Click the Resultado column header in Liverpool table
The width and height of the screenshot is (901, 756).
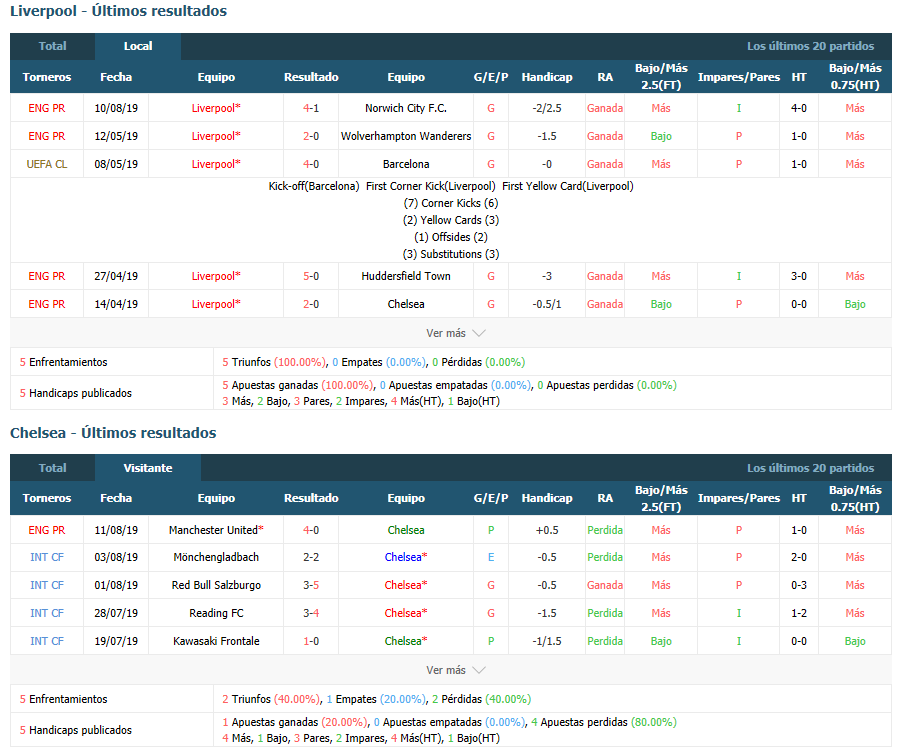pyautogui.click(x=311, y=77)
